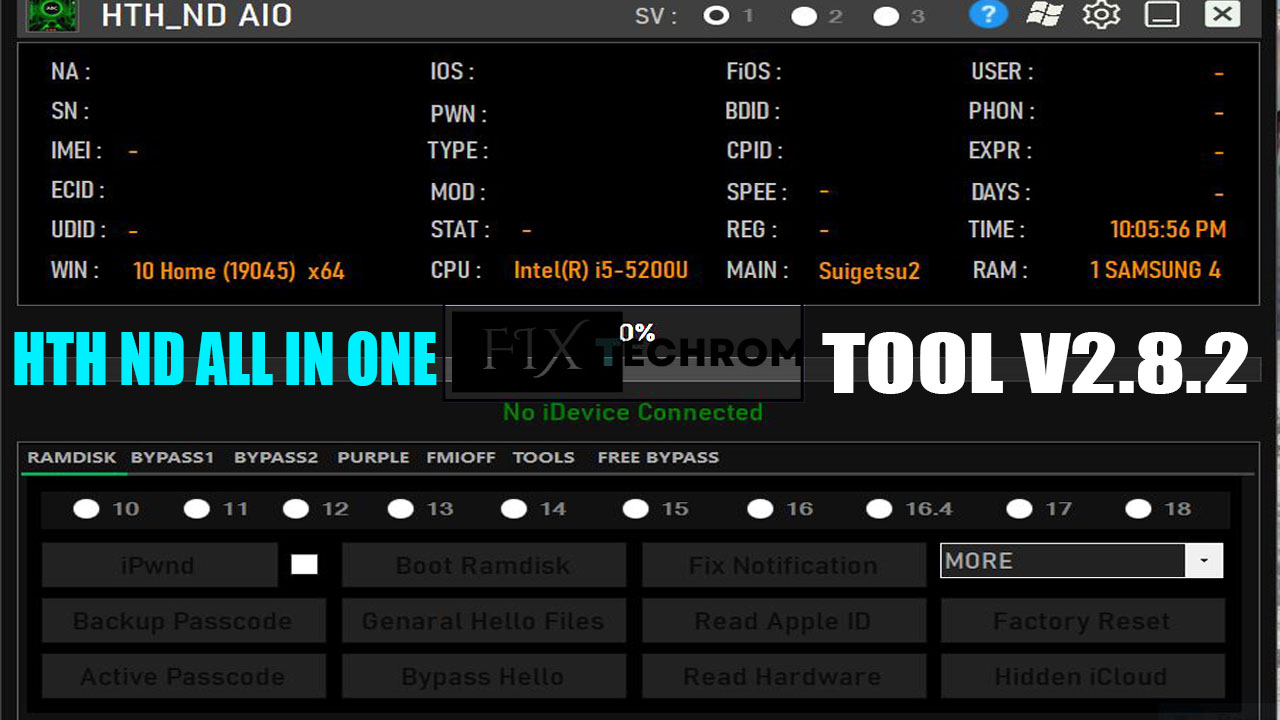Viewport: 1280px width, 720px height.
Task: Click the CPU value 'Intel(R) i5-5200U'
Action: [601, 270]
